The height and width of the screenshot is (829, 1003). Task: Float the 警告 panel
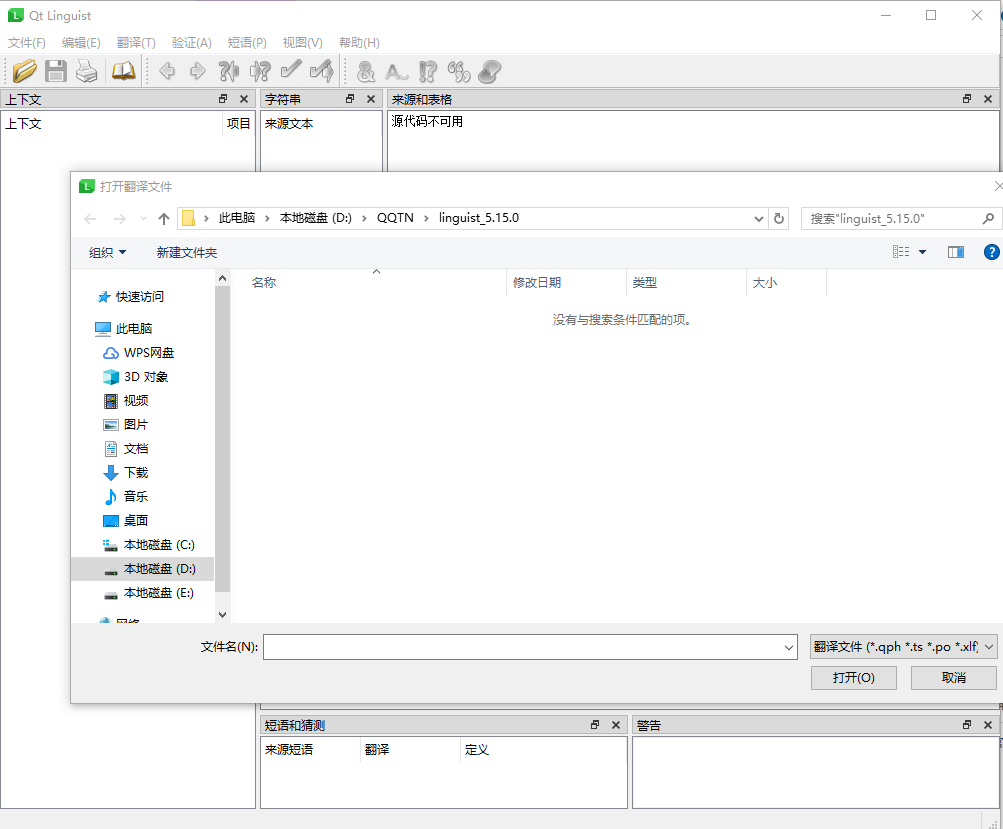(967, 725)
